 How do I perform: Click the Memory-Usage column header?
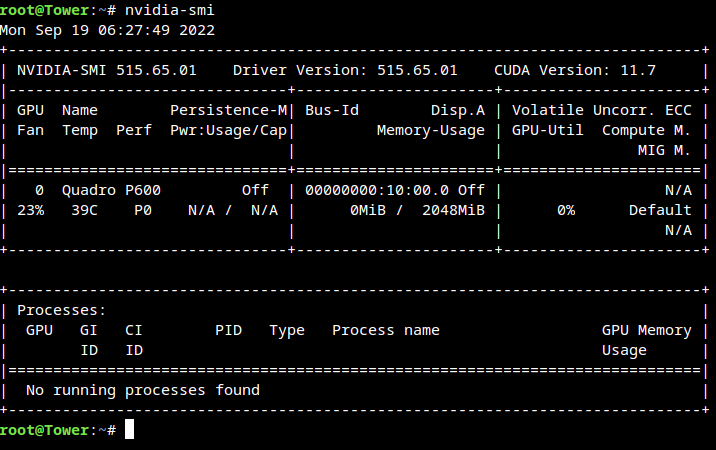pos(431,130)
